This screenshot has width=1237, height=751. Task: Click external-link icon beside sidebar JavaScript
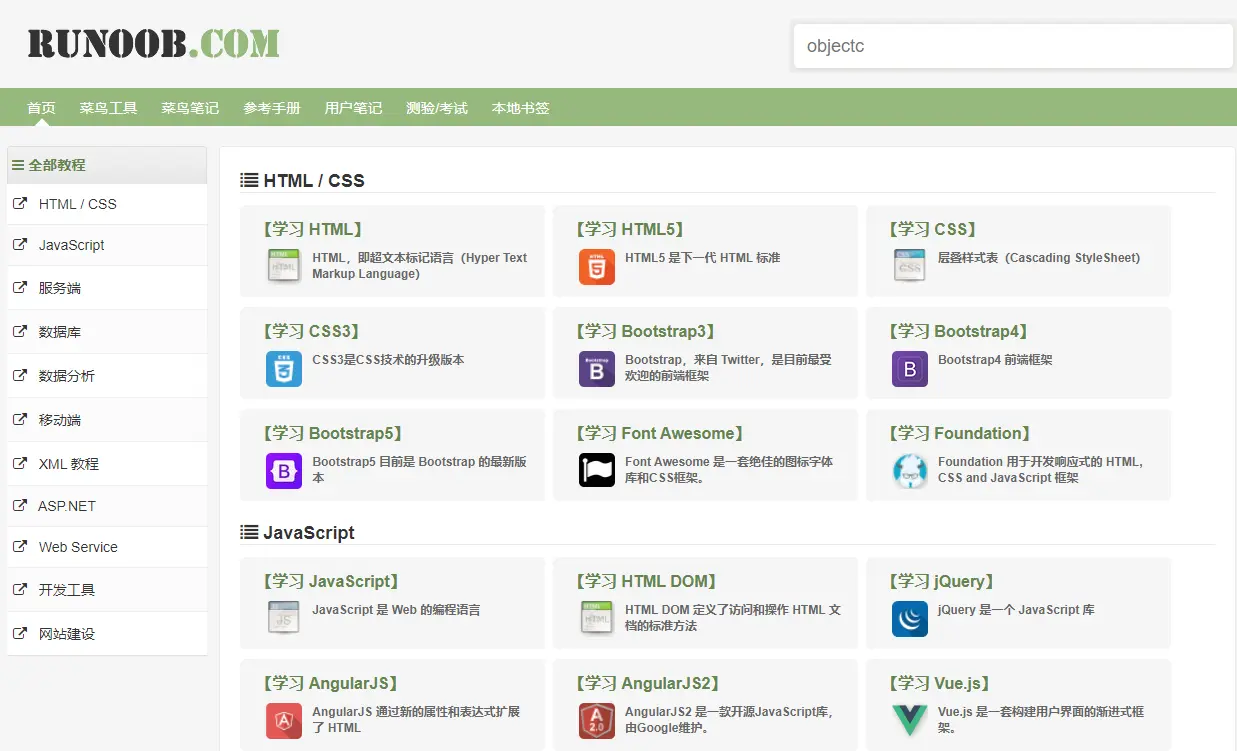pos(20,244)
